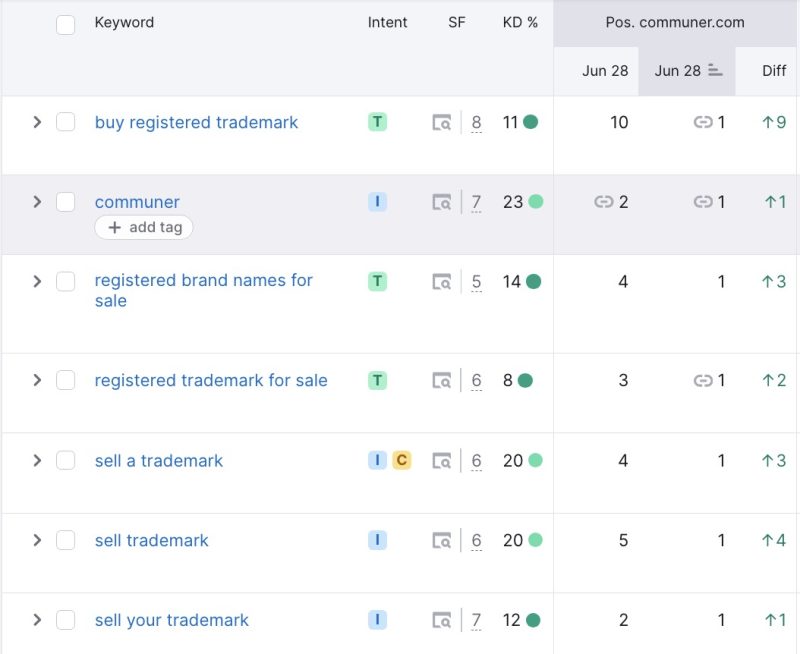The height and width of the screenshot is (654, 800).
Task: Click the KD dot for registered trademark for sale
Action: [525, 381]
